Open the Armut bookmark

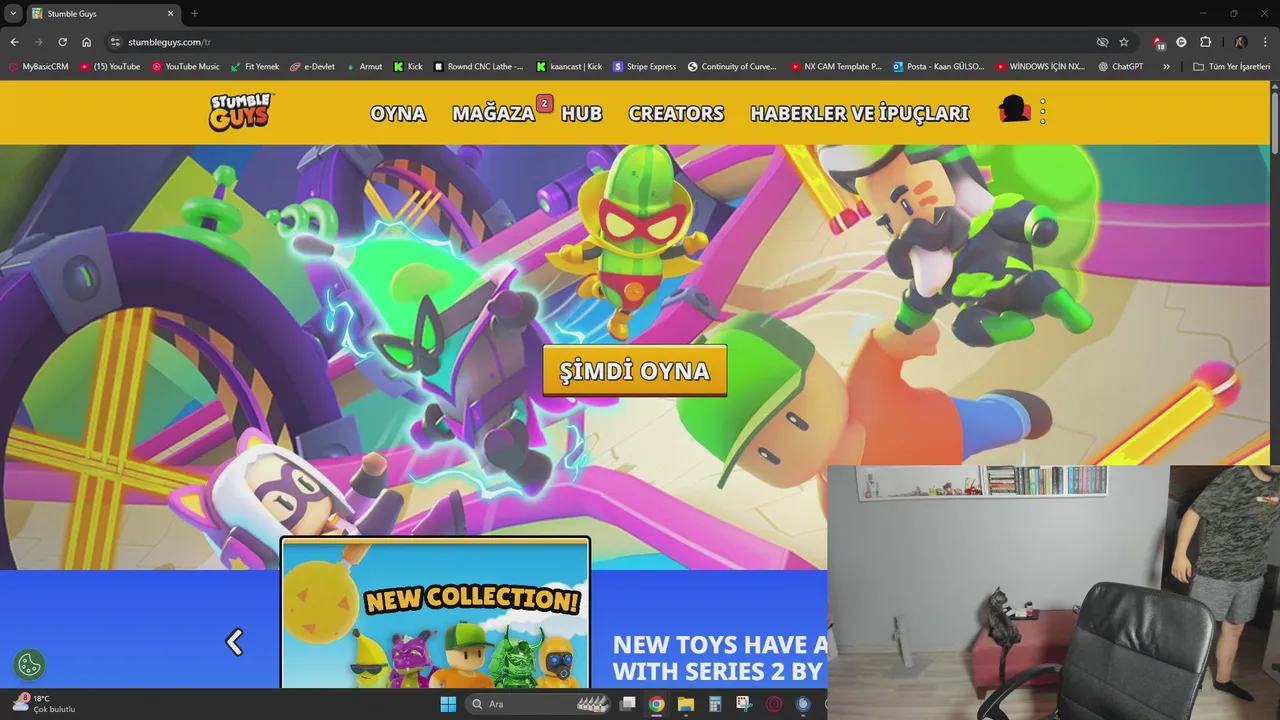pos(364,67)
